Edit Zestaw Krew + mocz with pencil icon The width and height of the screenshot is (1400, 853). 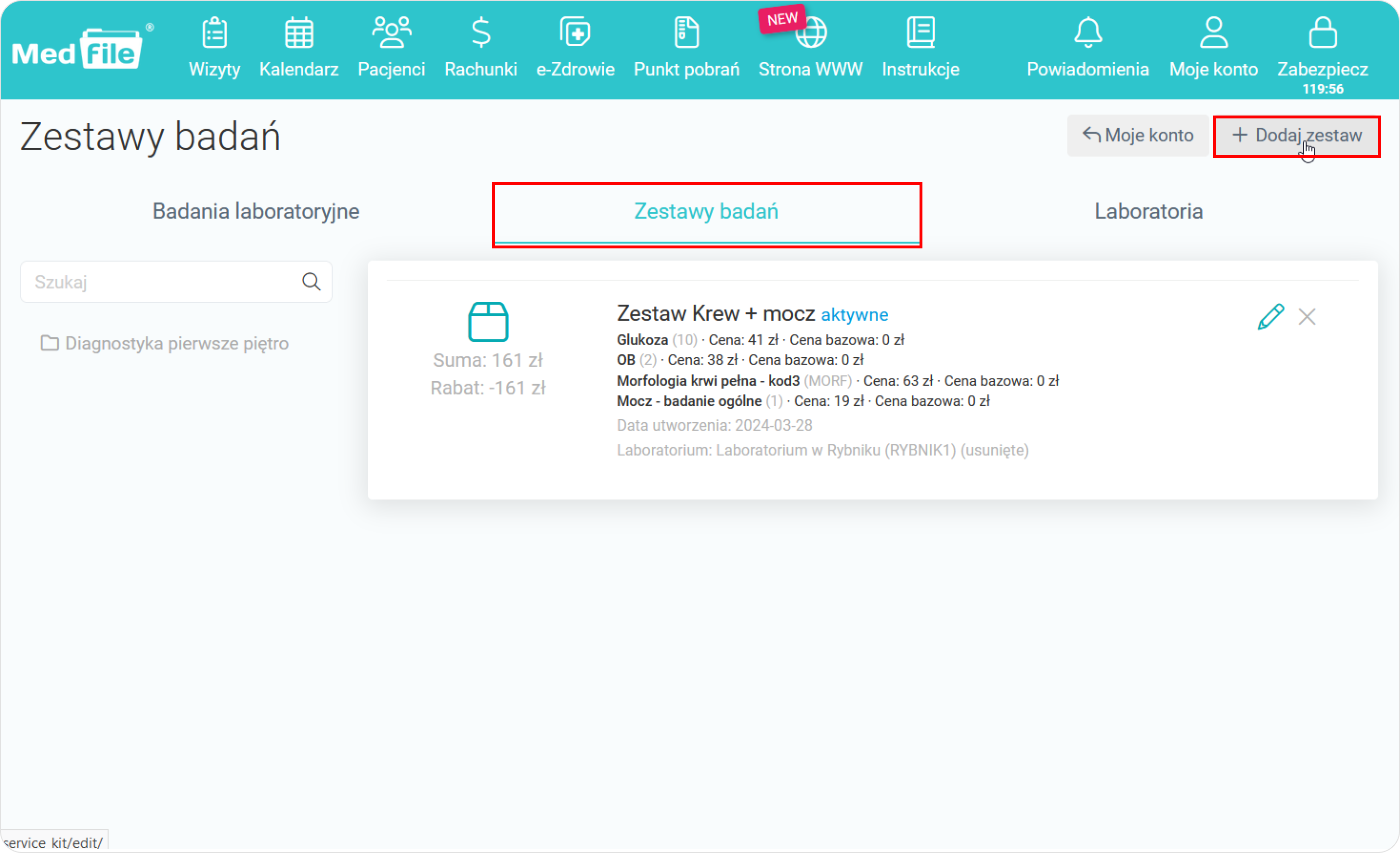(1270, 317)
